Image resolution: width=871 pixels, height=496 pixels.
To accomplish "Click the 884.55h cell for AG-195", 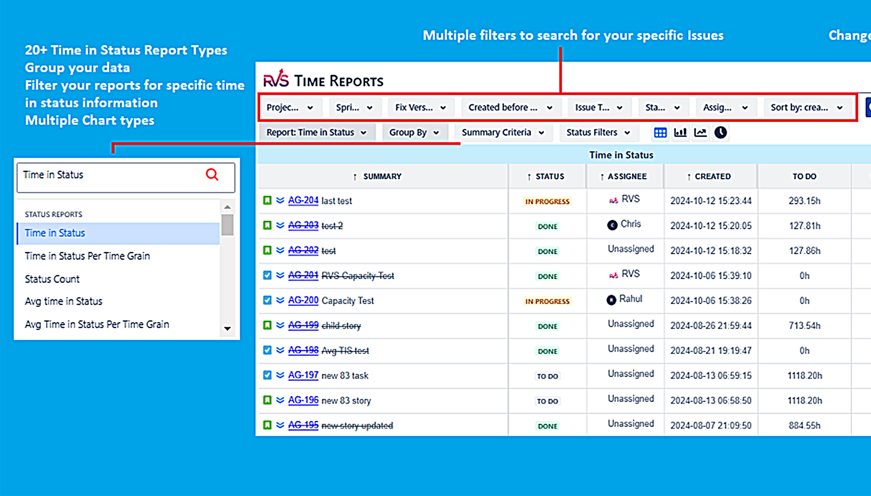I will pyautogui.click(x=804, y=425).
